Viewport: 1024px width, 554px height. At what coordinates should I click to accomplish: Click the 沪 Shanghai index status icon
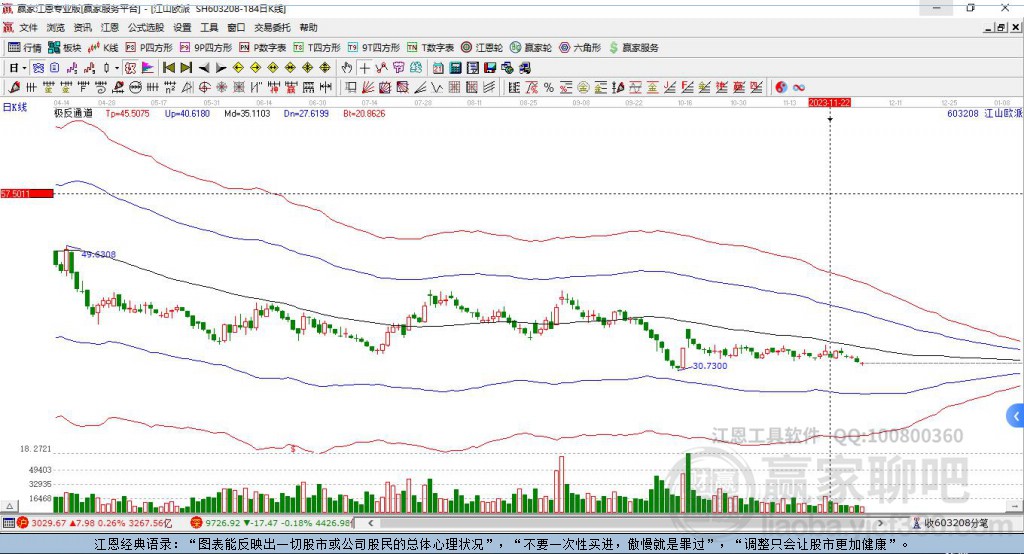(x=23, y=523)
